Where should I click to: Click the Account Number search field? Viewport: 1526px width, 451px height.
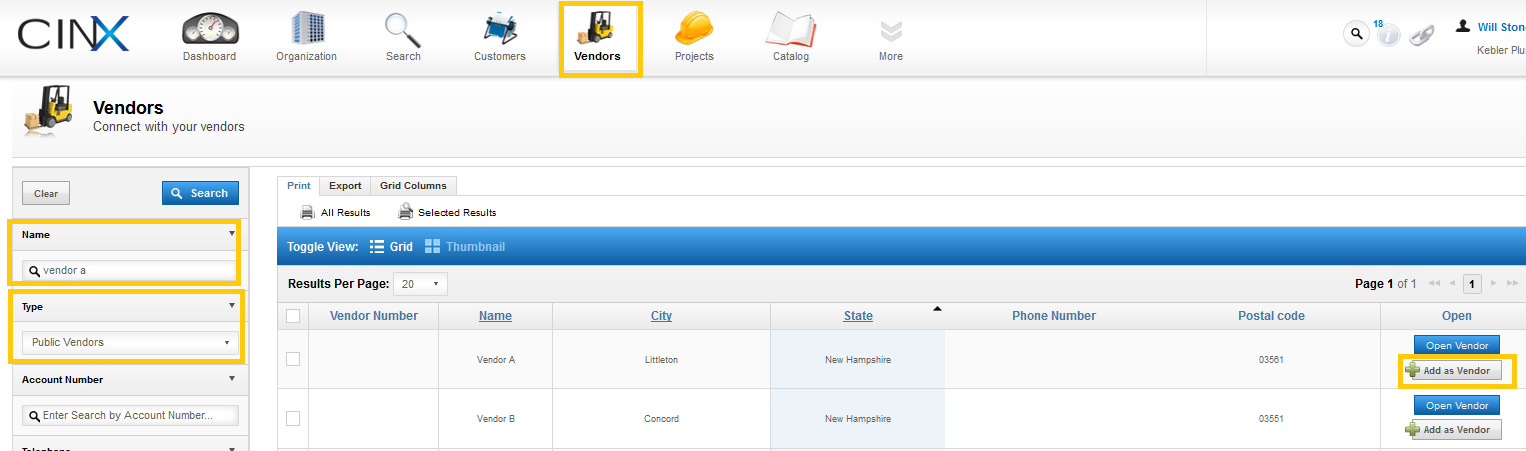coord(130,415)
